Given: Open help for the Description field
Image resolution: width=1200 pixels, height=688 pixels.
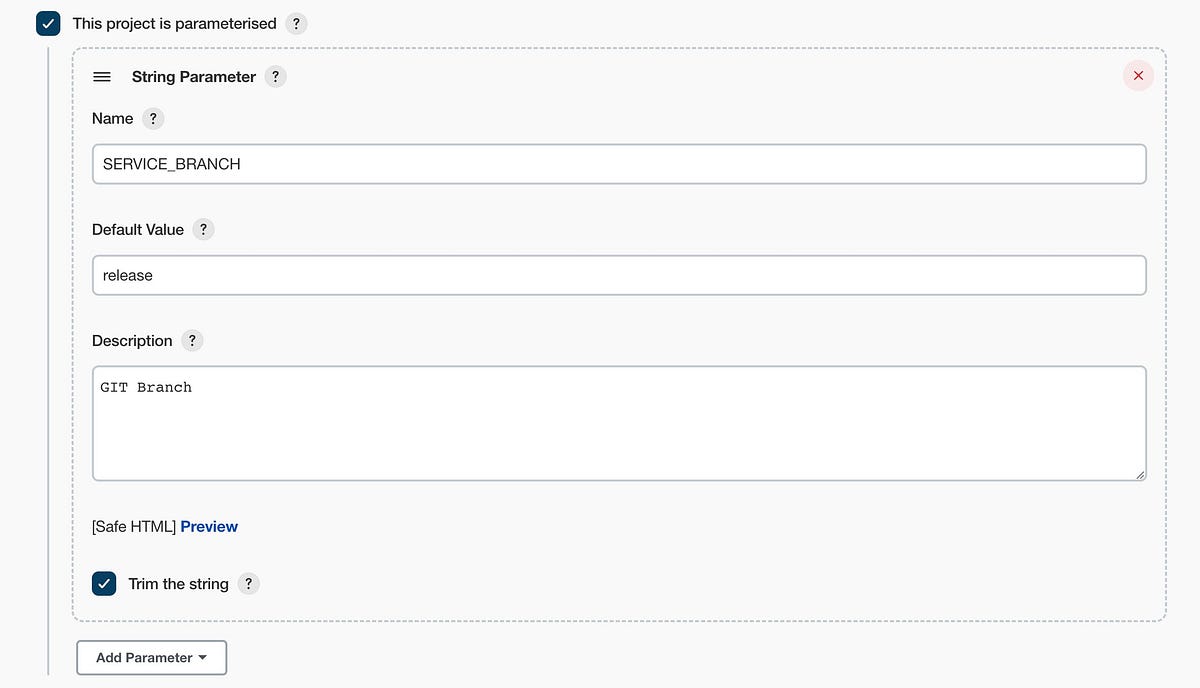Looking at the screenshot, I should point(192,340).
